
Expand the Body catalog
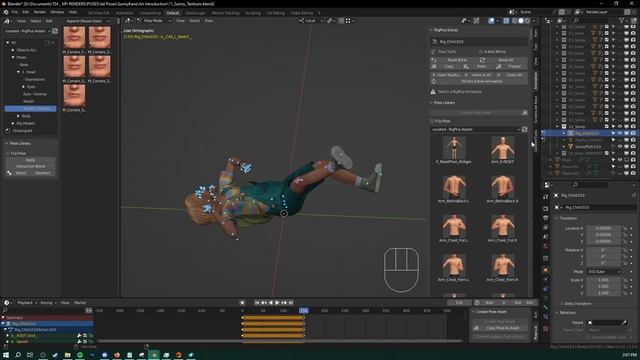click(x=18, y=116)
